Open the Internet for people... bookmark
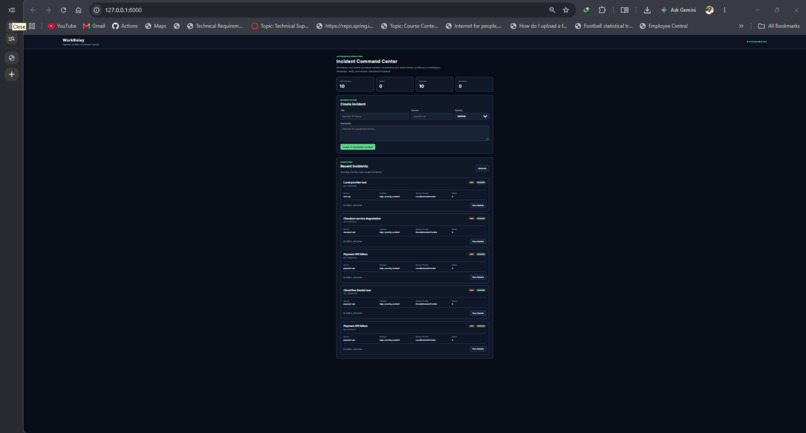 (x=473, y=26)
